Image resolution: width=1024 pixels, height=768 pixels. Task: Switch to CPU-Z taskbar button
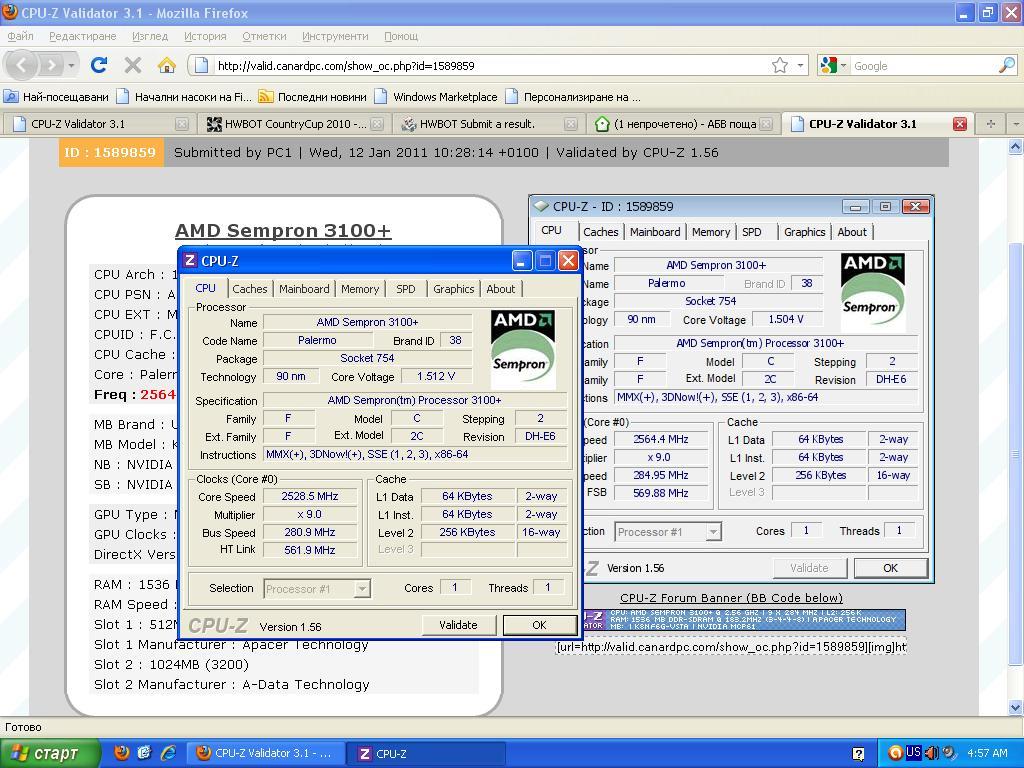[424, 753]
